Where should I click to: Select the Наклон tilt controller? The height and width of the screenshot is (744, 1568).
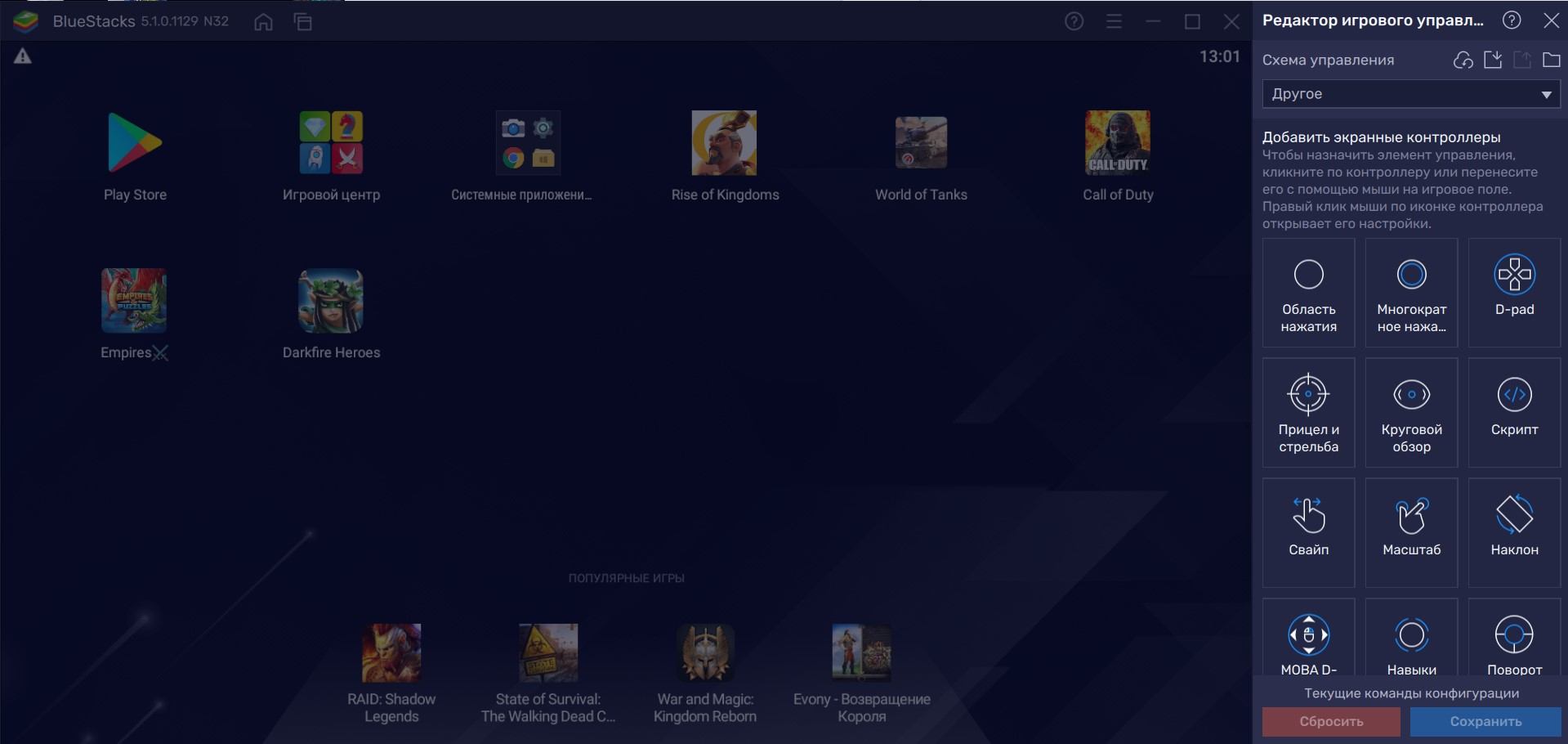(x=1514, y=531)
